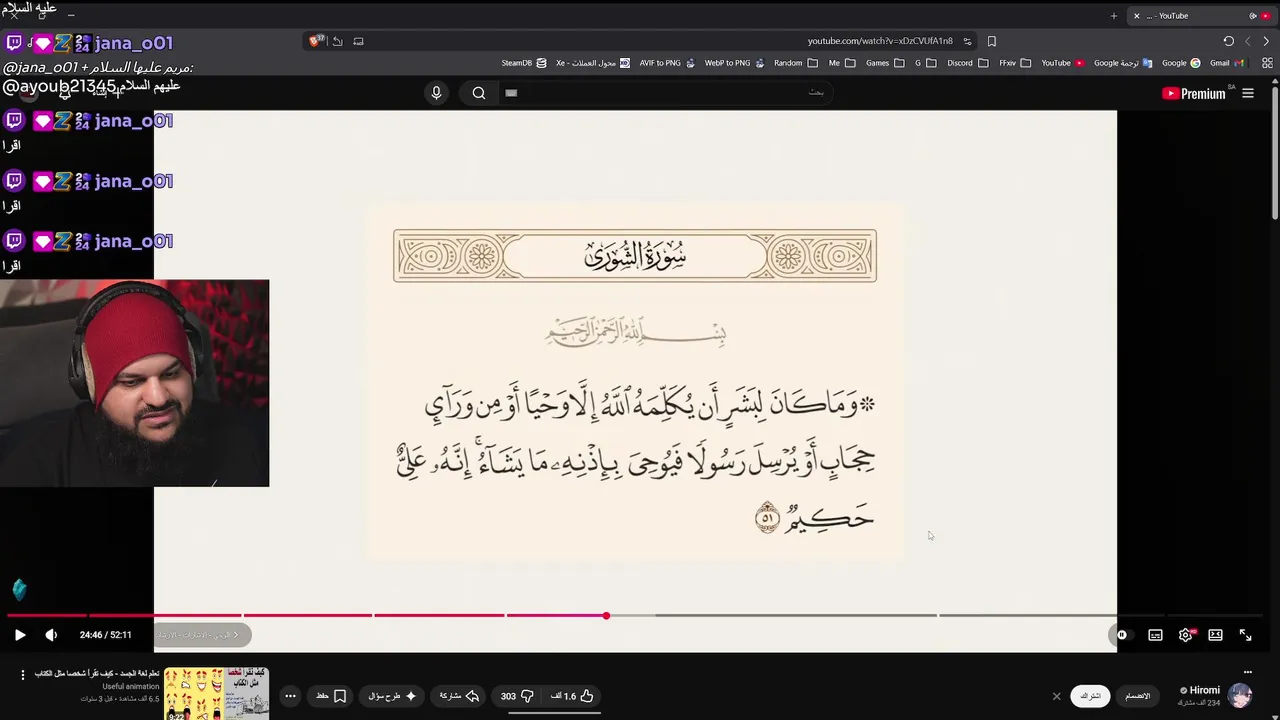1280x720 pixels.
Task: Switch to theater mode view
Action: [x=1215, y=635]
